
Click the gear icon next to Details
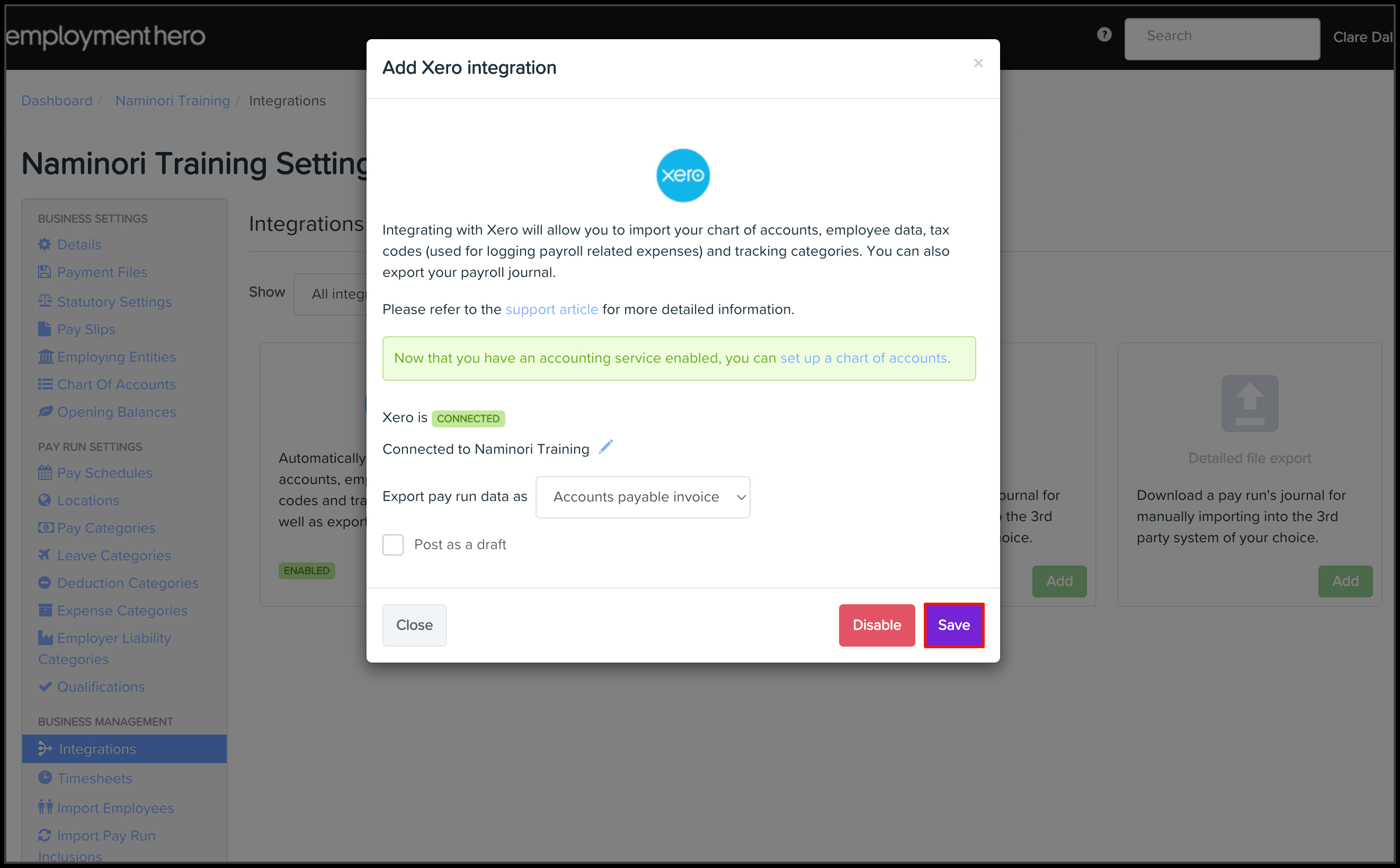click(44, 245)
